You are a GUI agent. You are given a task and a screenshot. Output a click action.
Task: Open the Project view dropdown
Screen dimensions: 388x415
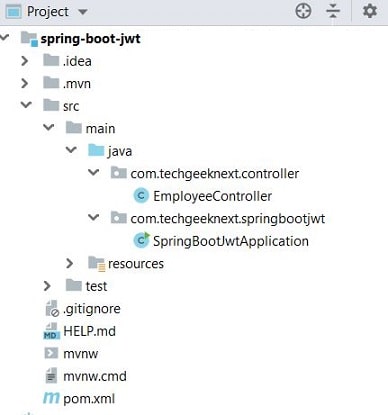pyautogui.click(x=82, y=12)
